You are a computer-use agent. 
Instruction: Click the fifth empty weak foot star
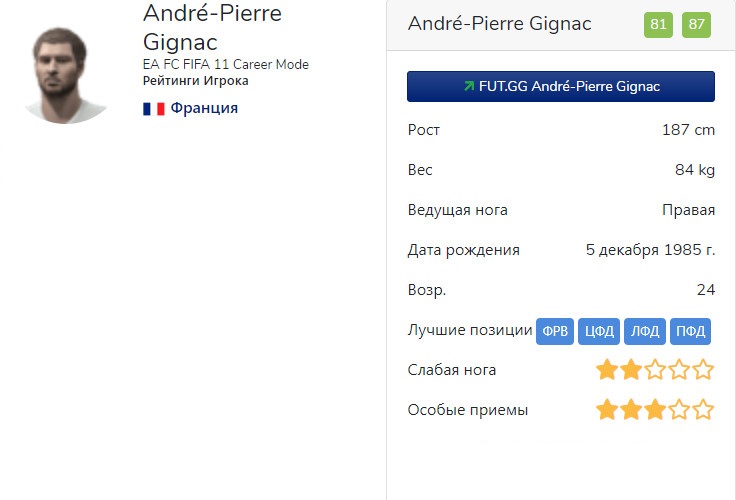tap(704, 370)
